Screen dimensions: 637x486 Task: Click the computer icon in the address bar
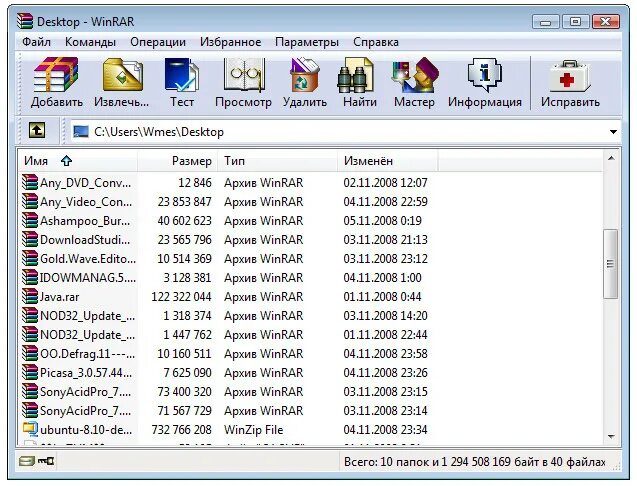pos(81,131)
